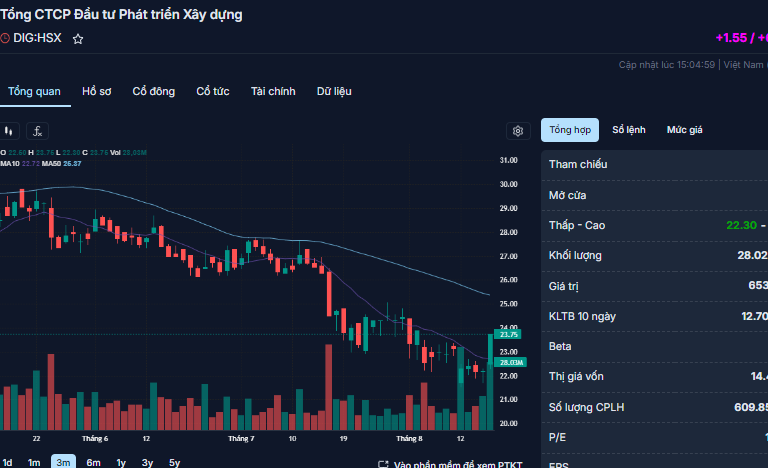Image resolution: width=768 pixels, height=468 pixels.
Task: Open the Hồ sơ tab
Action: [x=96, y=92]
